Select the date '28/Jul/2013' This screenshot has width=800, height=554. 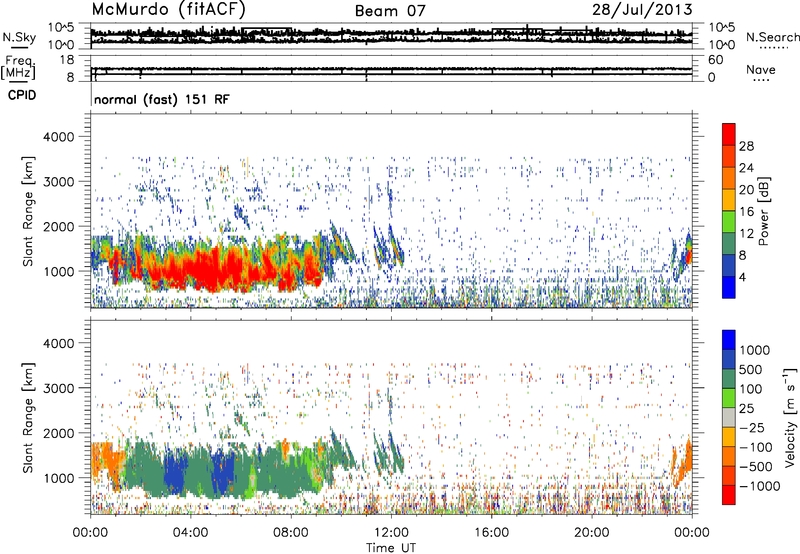pos(642,10)
